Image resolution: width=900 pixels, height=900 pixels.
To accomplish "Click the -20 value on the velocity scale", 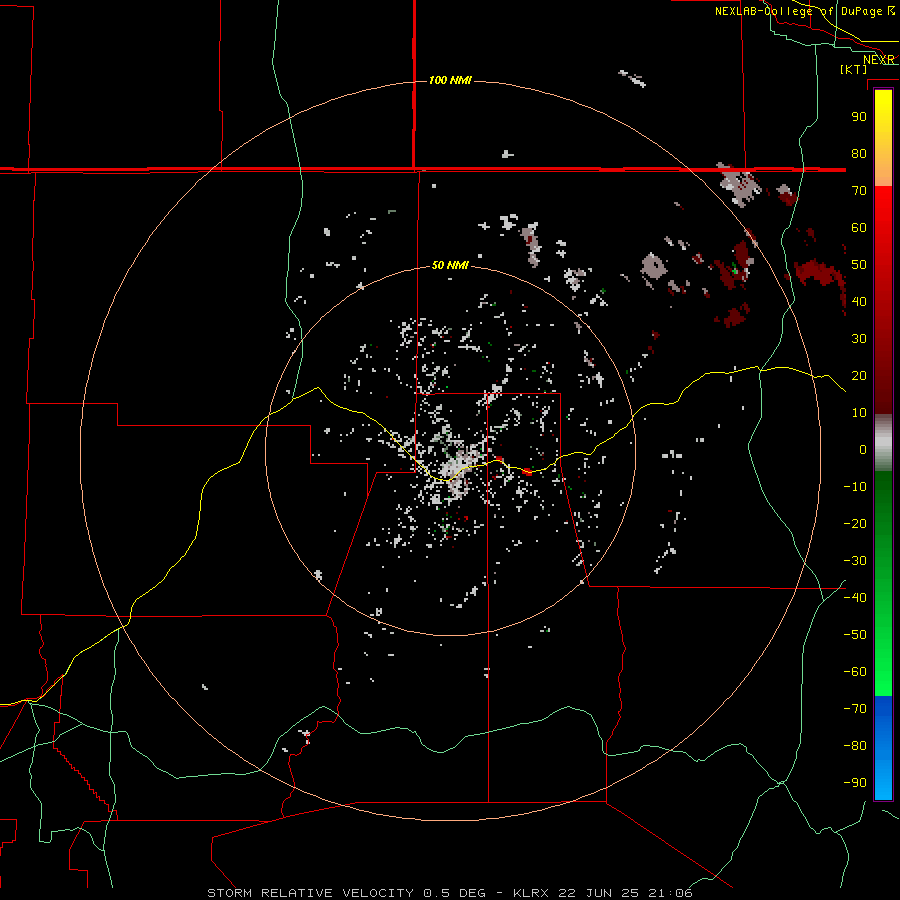I will [855, 523].
